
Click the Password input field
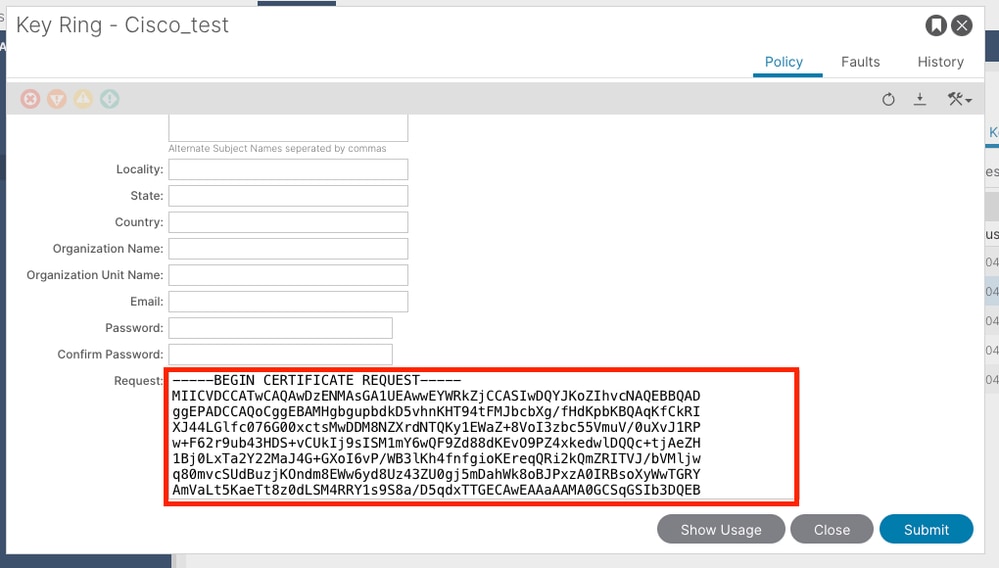point(280,328)
